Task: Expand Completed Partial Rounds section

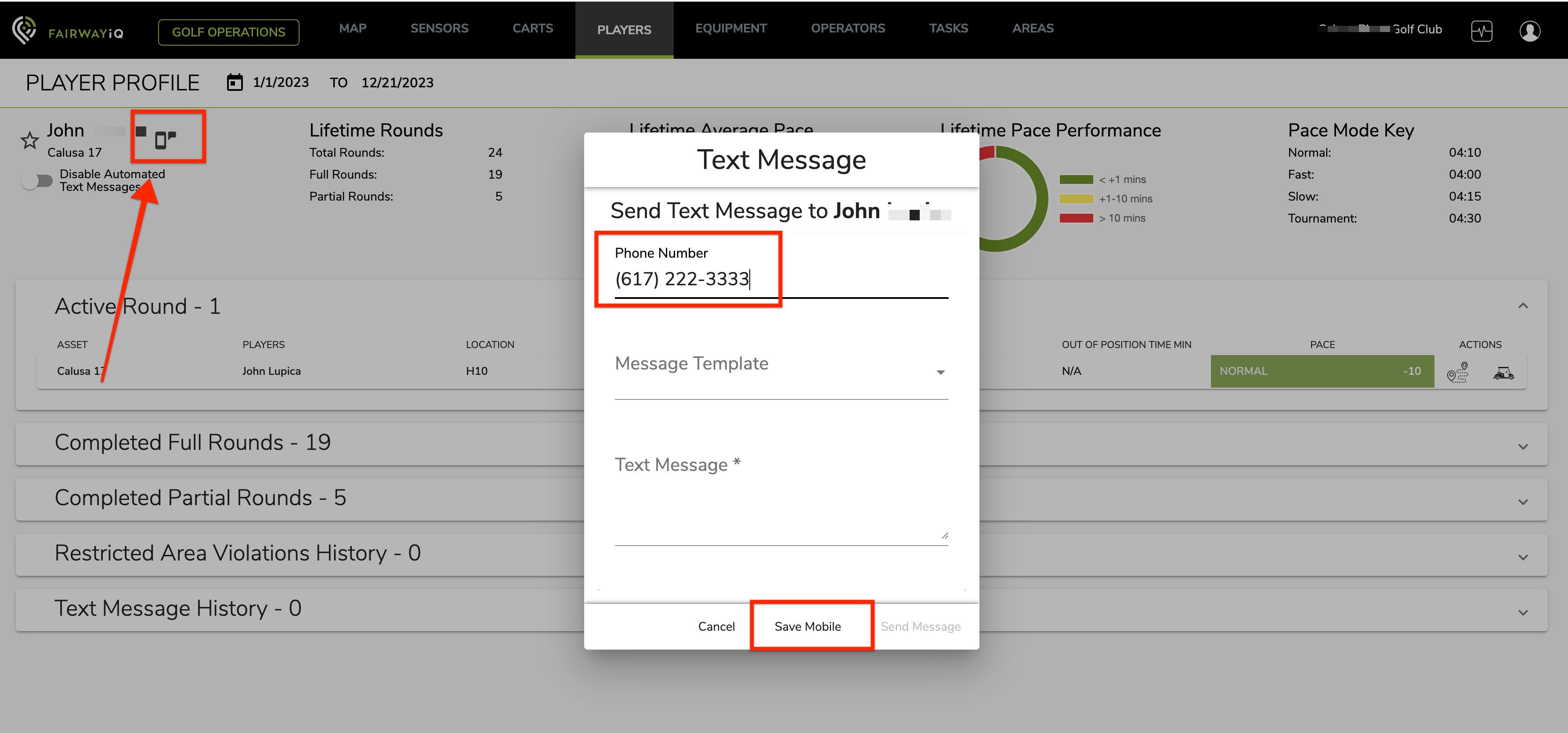Action: [1523, 502]
